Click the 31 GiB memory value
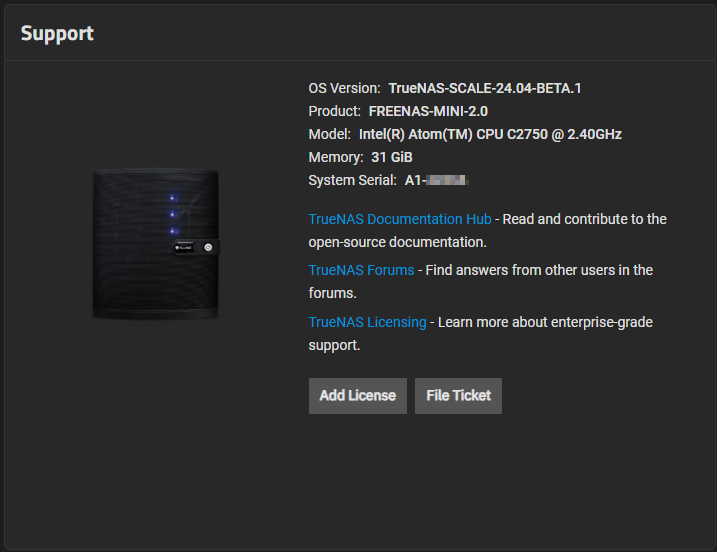The image size is (717, 552). pos(392,157)
